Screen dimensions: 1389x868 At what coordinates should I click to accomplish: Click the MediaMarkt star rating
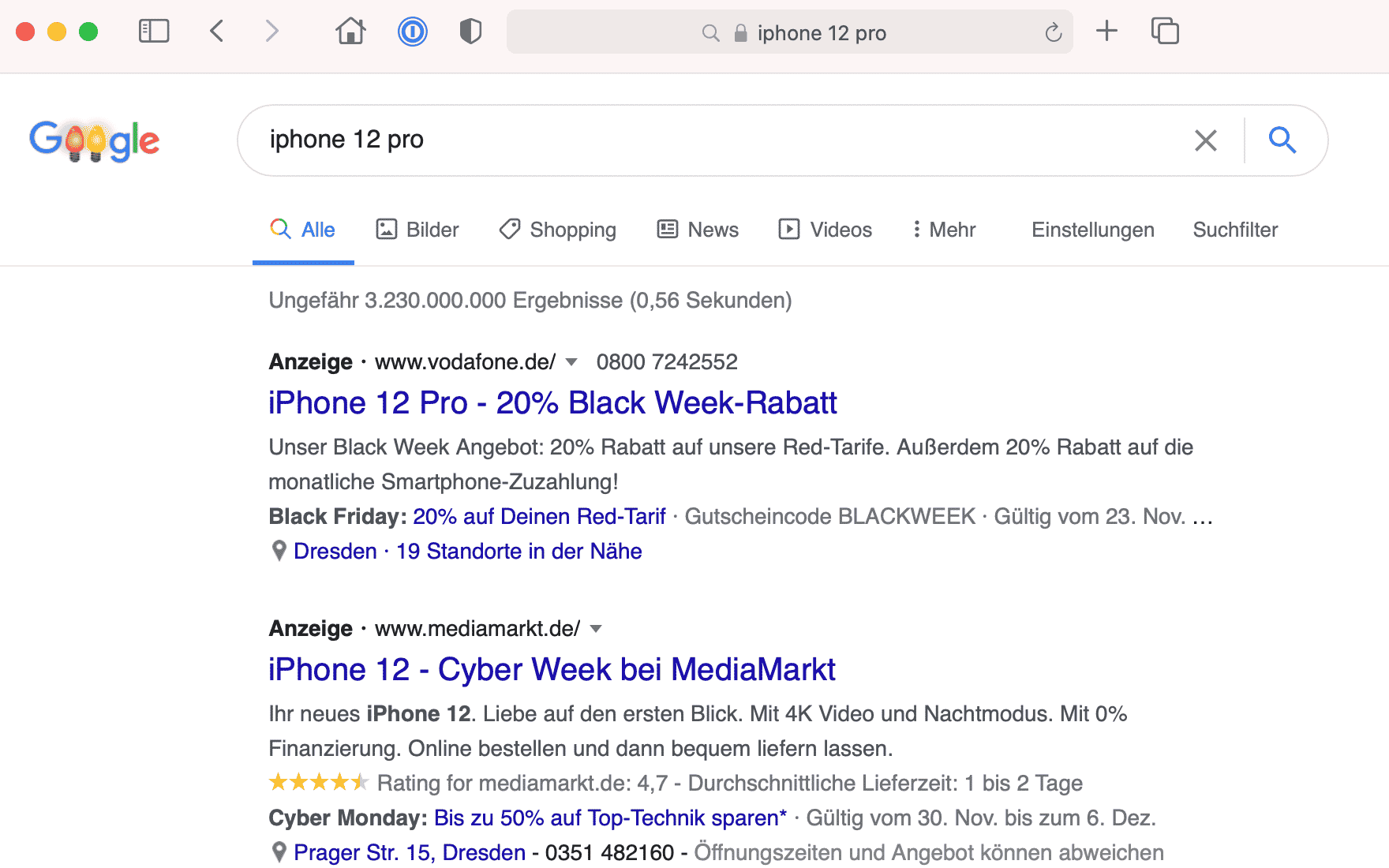tap(319, 783)
